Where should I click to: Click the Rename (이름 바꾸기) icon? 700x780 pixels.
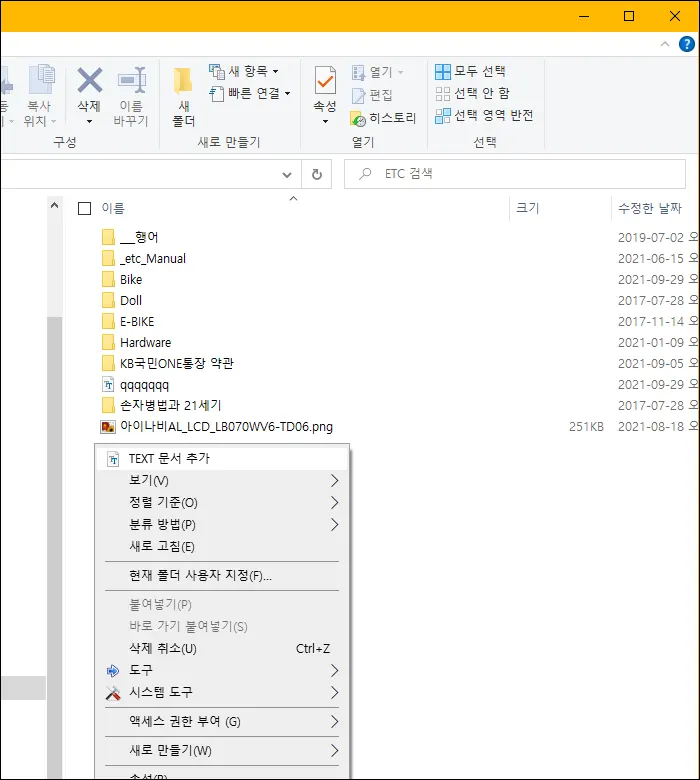click(132, 81)
